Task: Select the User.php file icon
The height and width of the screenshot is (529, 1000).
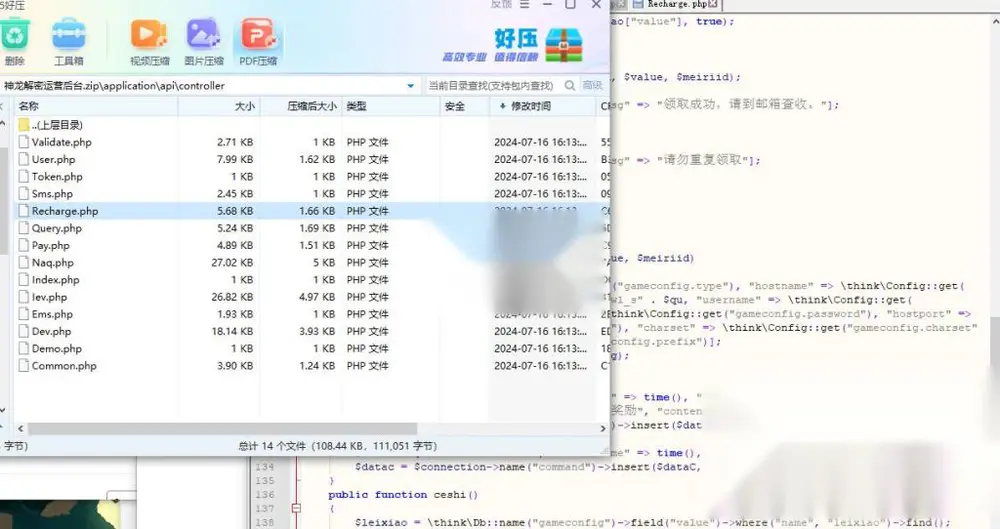Action: pyautogui.click(x=24, y=159)
